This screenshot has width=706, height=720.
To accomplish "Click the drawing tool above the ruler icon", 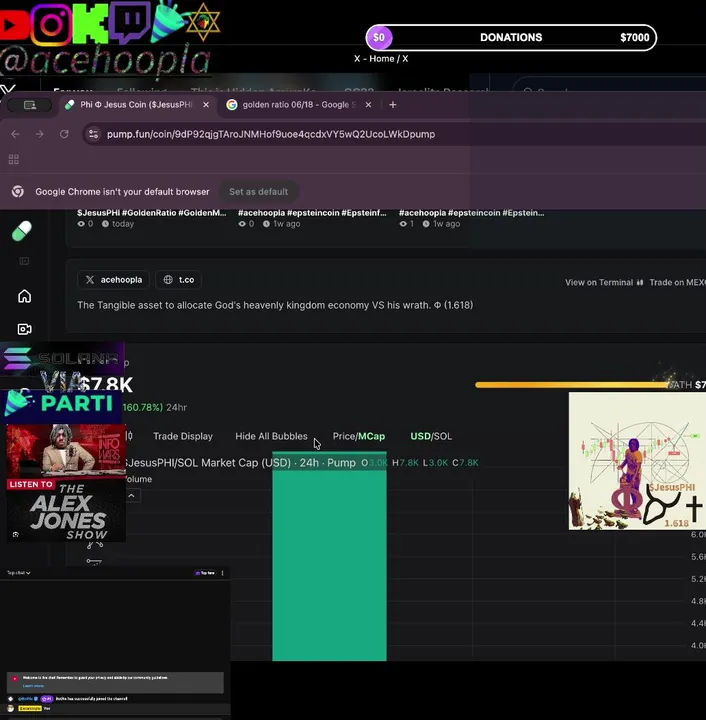I will click(x=95, y=545).
